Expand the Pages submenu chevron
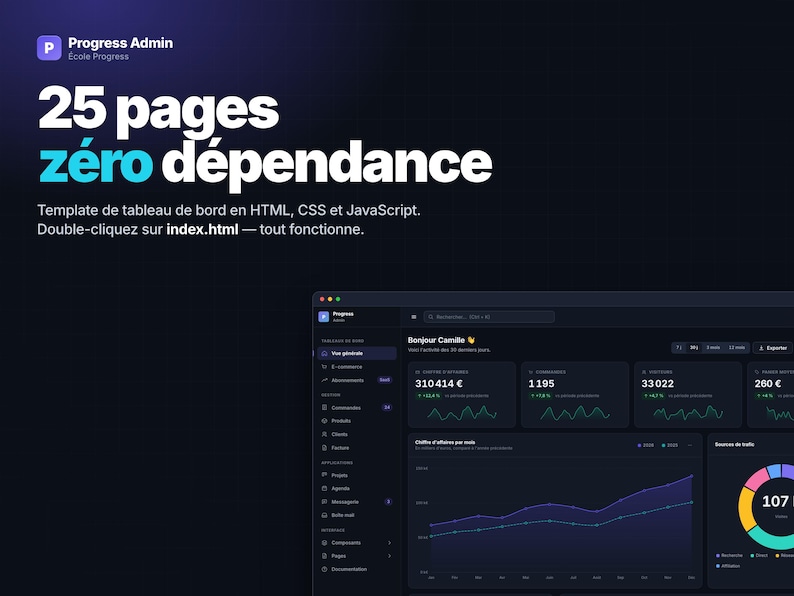This screenshot has width=794, height=596. pyautogui.click(x=389, y=556)
